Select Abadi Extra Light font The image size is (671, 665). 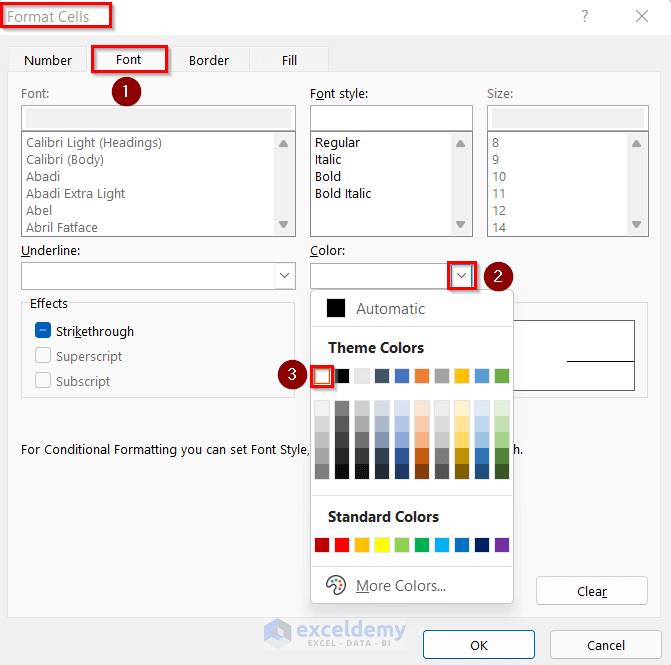(x=75, y=193)
